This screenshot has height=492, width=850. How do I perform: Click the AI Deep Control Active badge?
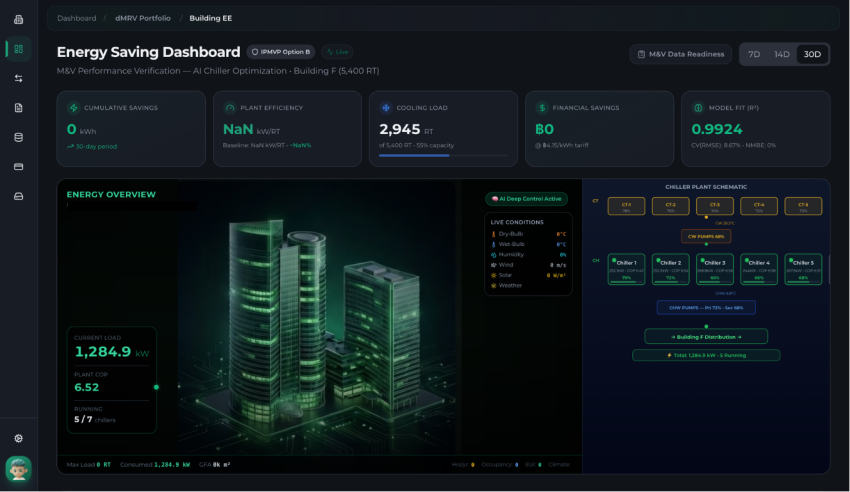tap(526, 199)
